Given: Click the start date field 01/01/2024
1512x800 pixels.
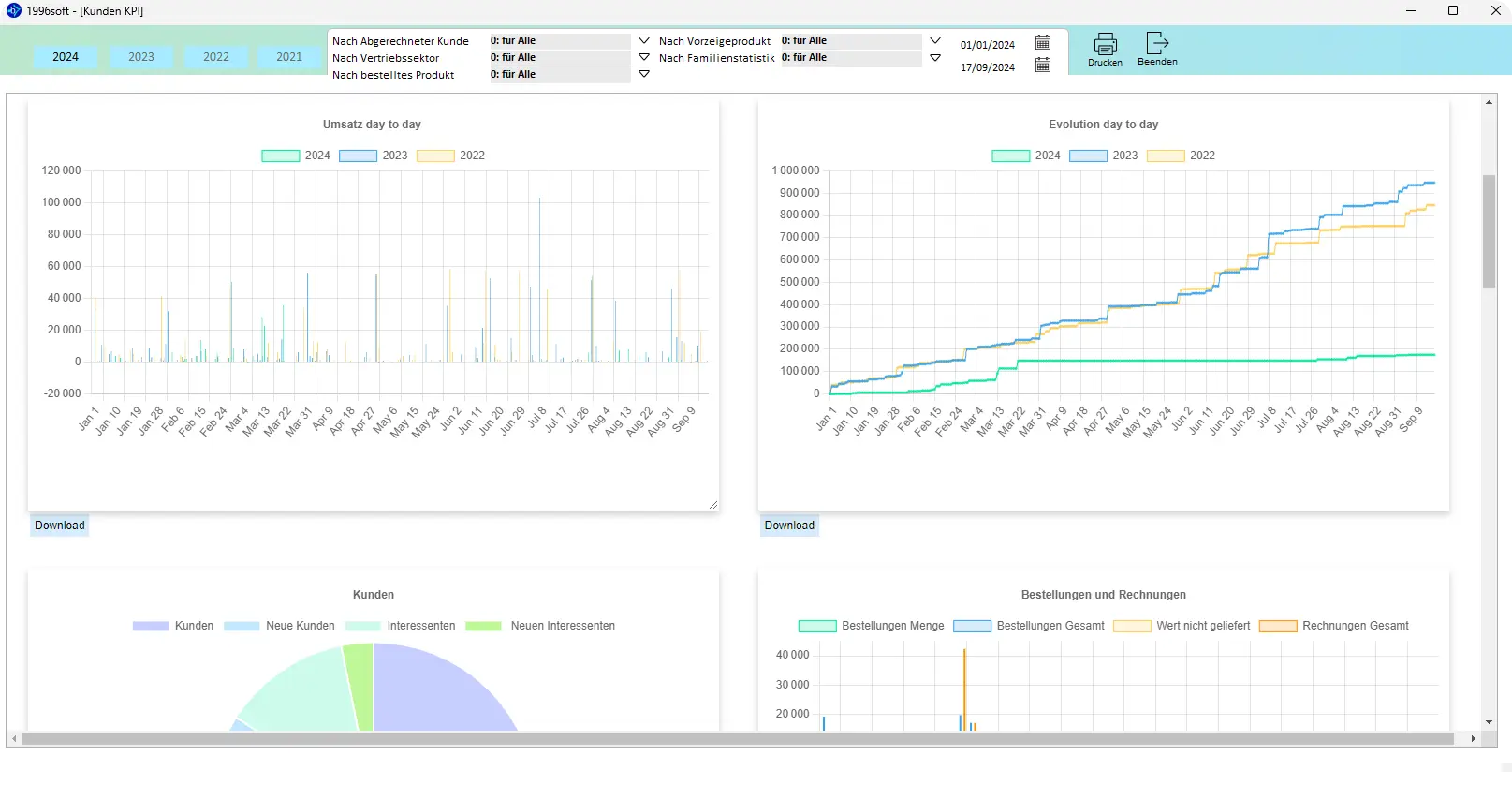Looking at the screenshot, I should pos(988,45).
